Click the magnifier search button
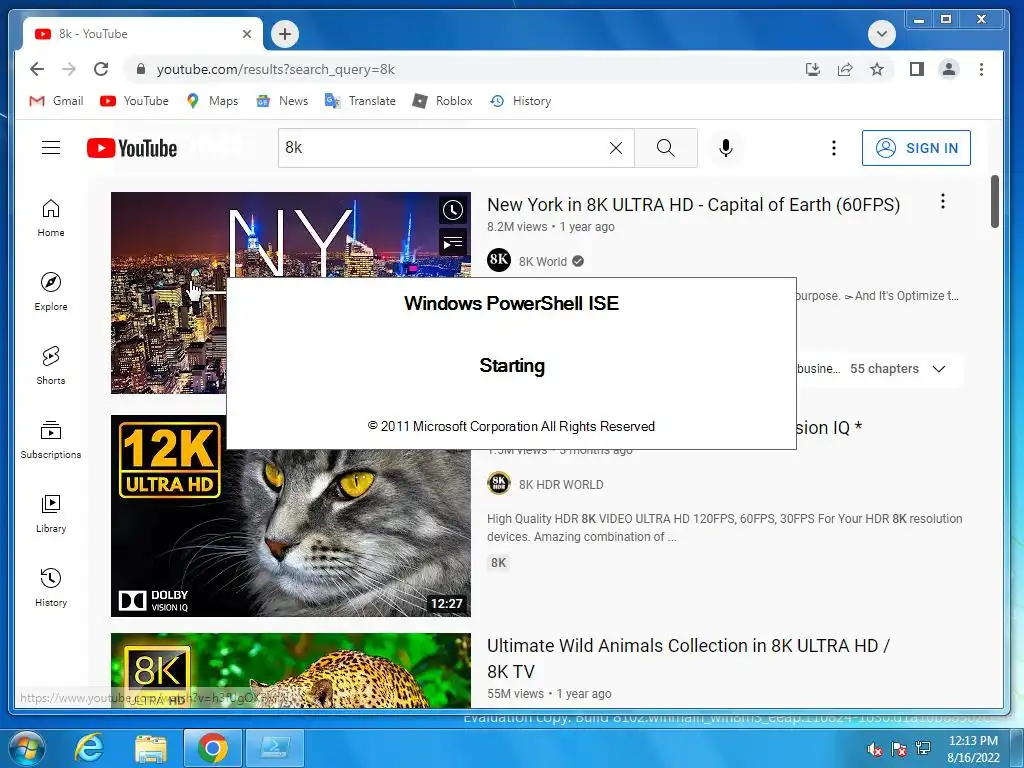Viewport: 1024px width, 768px height. pos(665,148)
